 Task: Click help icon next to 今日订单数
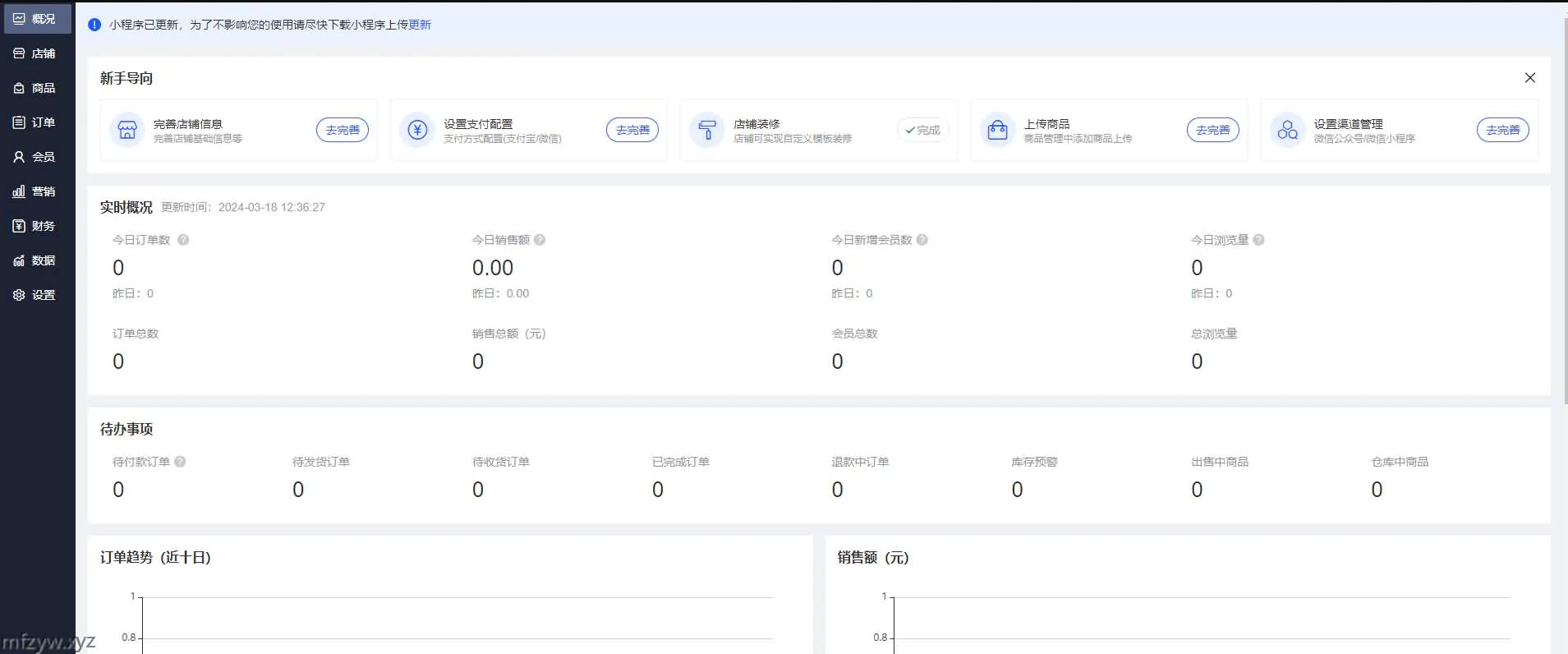point(183,240)
